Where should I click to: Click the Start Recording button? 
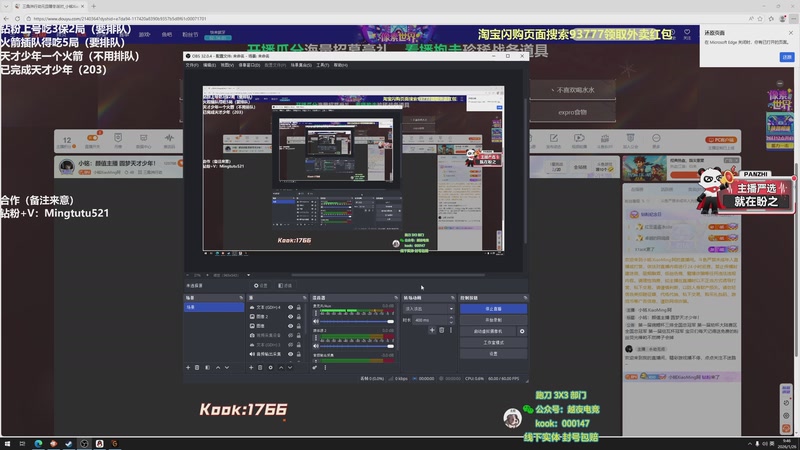point(493,320)
